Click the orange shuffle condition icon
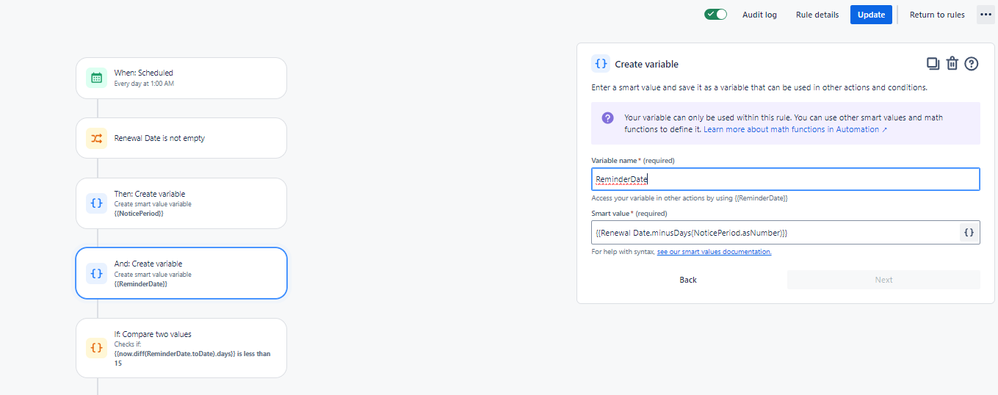 (x=97, y=137)
